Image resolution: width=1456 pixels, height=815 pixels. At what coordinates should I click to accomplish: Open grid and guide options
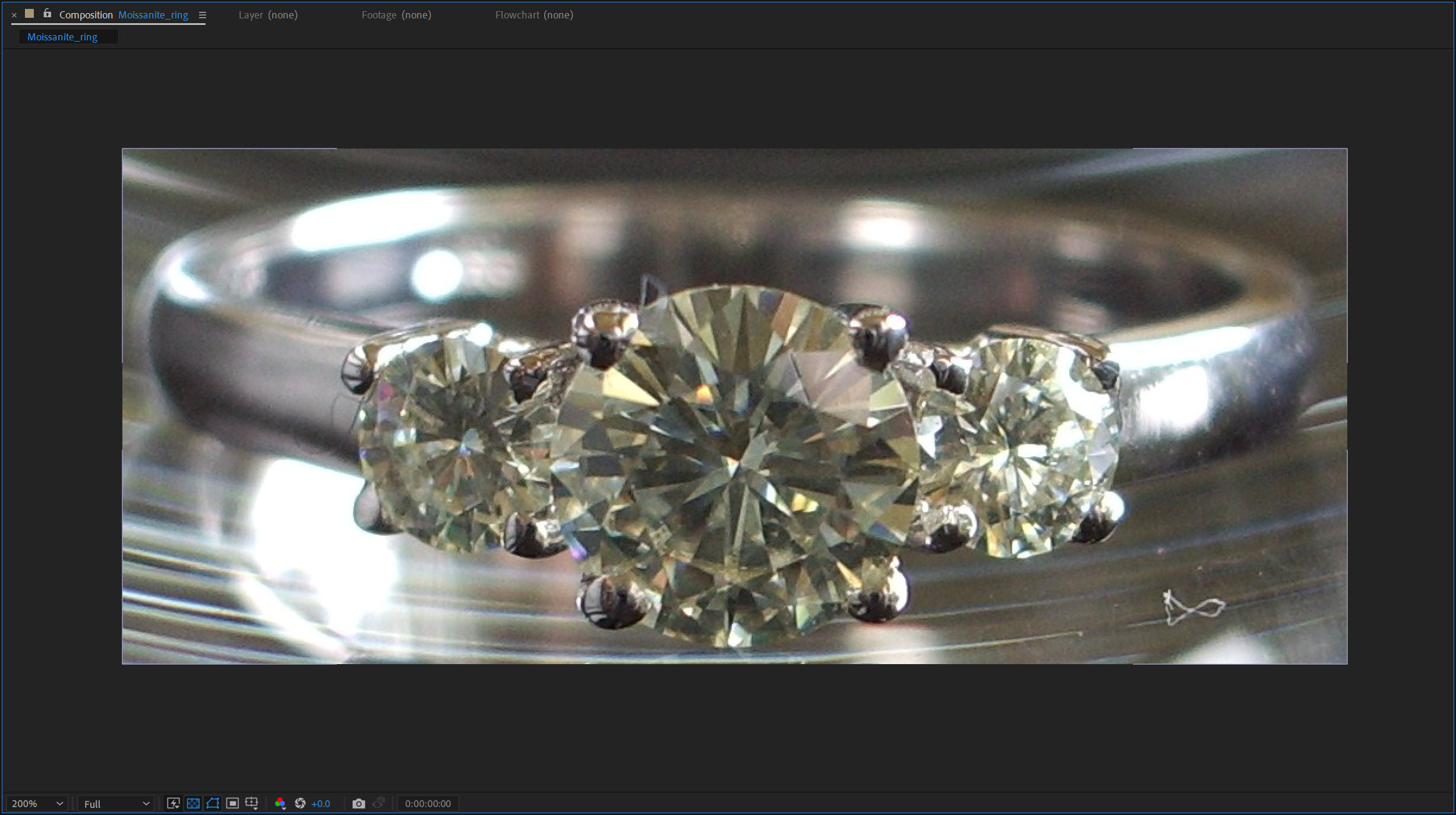252,803
